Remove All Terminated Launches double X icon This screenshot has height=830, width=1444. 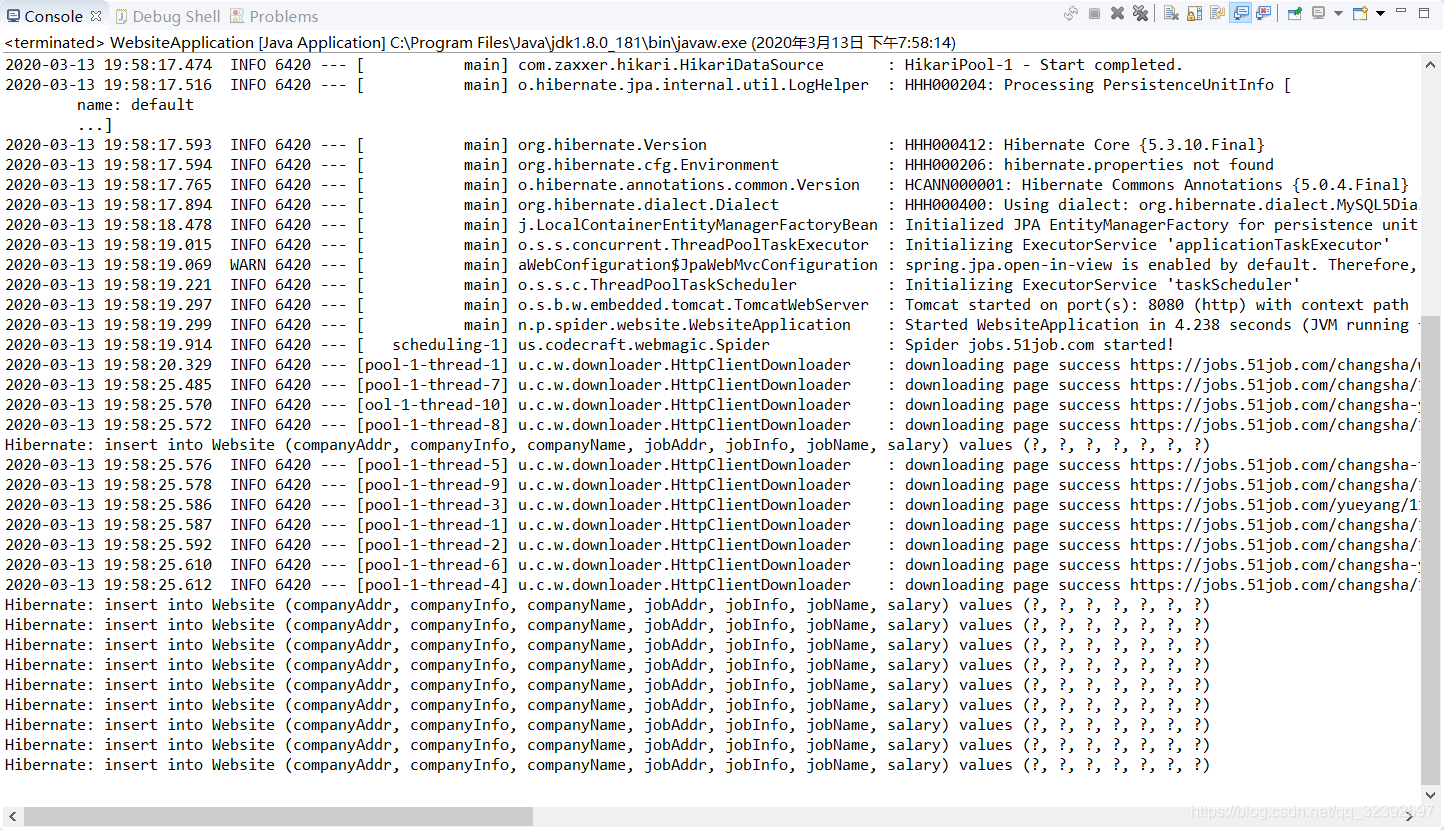(1140, 13)
